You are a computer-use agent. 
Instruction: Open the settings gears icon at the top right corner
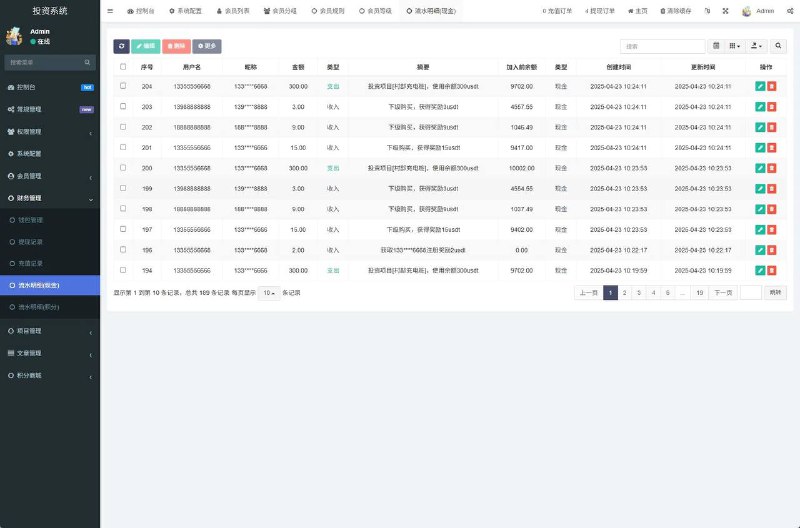790,11
